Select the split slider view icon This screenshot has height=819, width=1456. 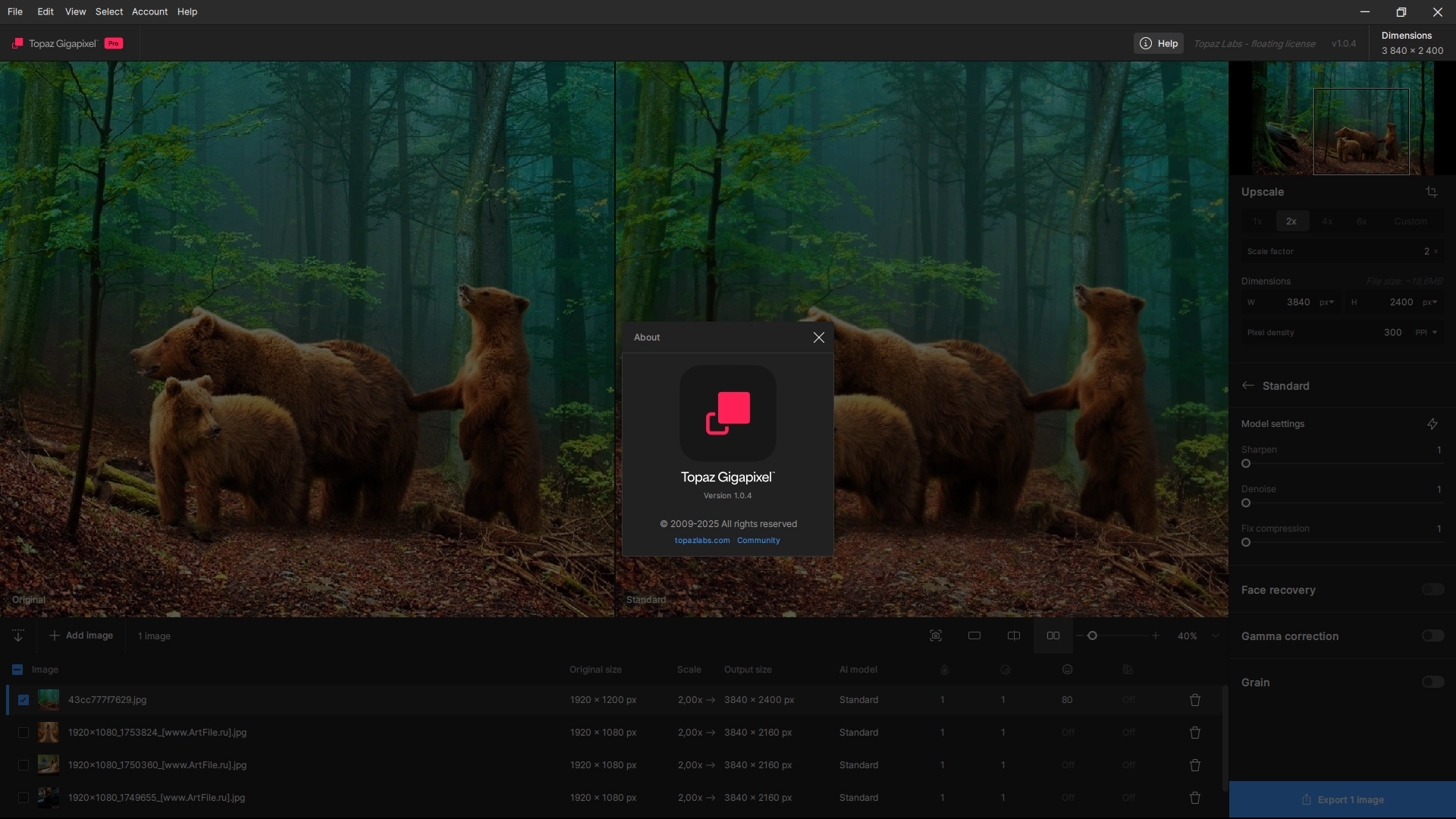pyautogui.click(x=1014, y=636)
